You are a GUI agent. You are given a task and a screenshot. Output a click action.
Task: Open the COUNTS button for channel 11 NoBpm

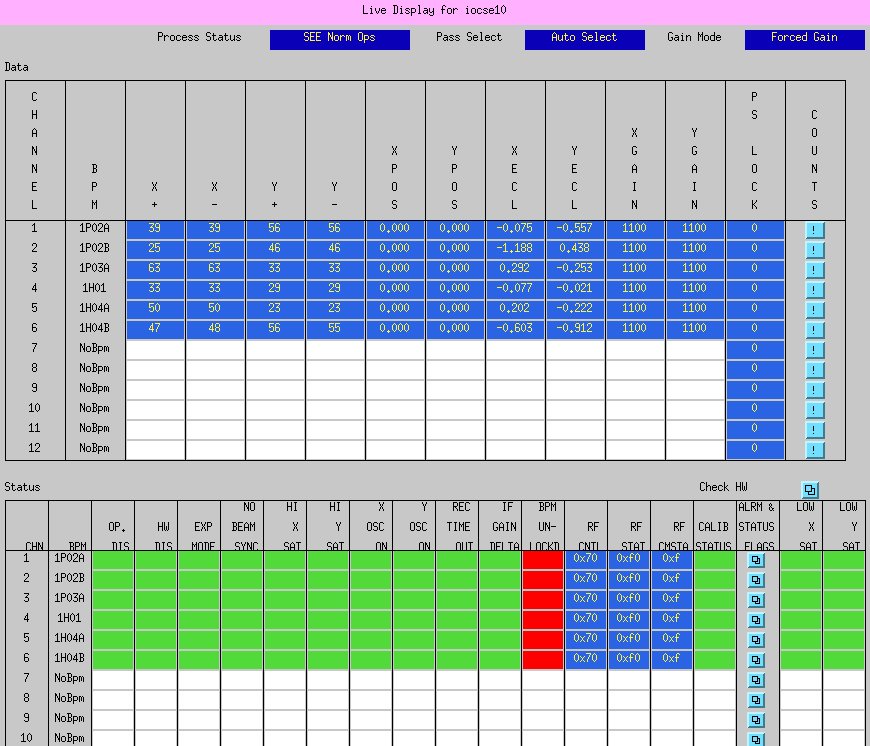814,429
